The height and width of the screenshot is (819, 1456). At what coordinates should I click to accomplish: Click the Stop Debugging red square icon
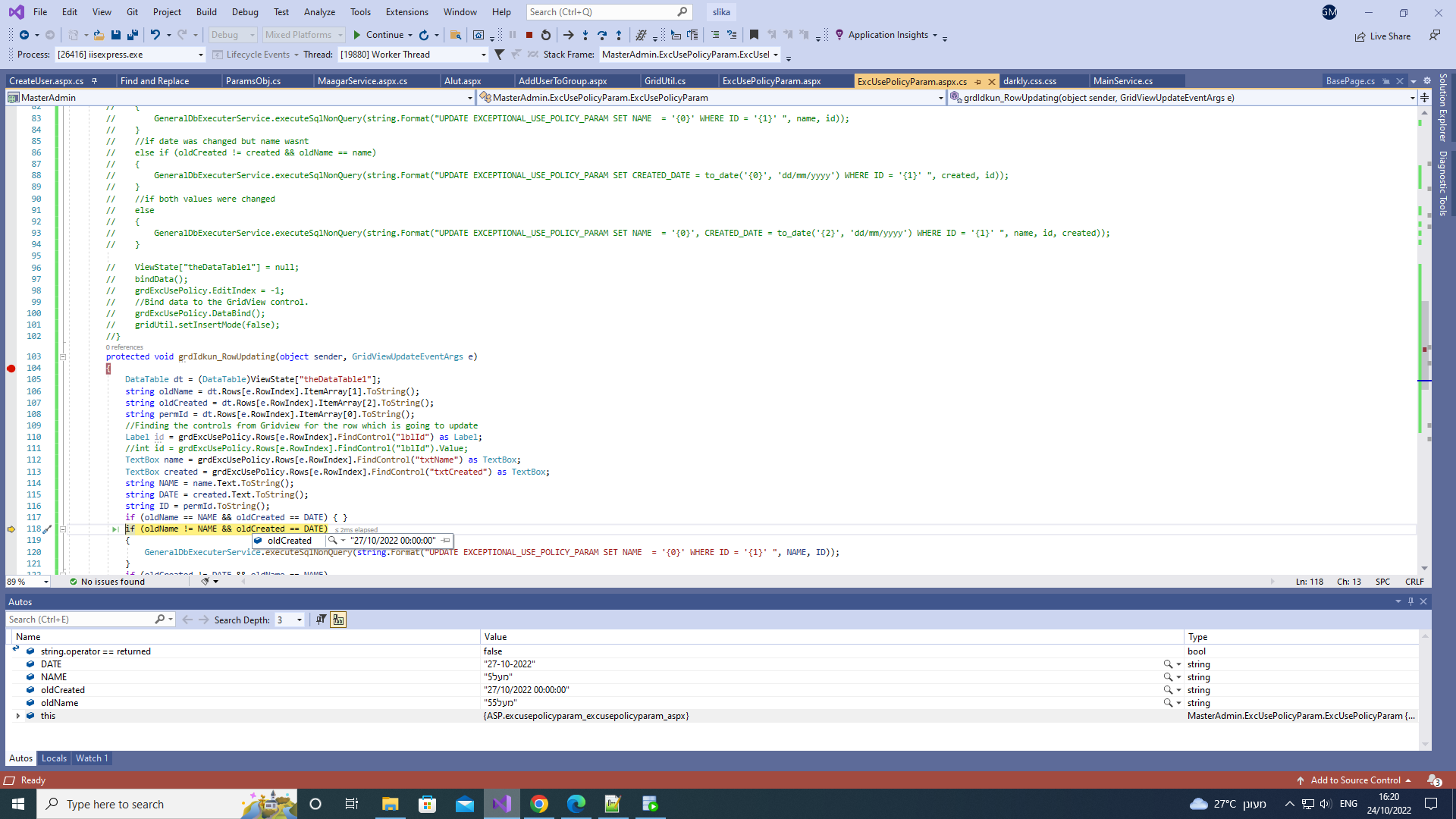click(x=529, y=35)
